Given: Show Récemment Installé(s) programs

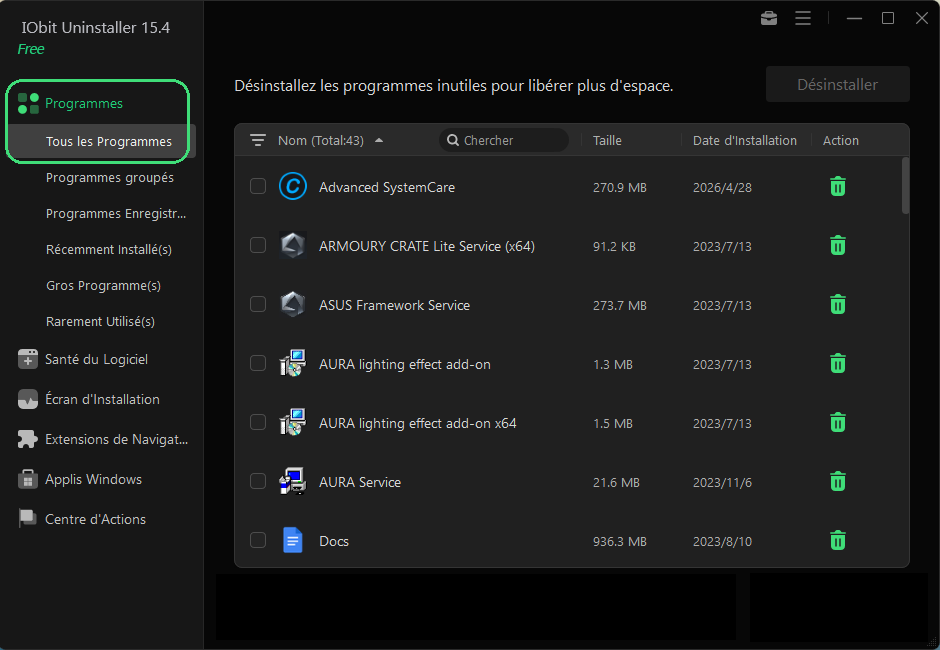Looking at the screenshot, I should click(x=109, y=249).
